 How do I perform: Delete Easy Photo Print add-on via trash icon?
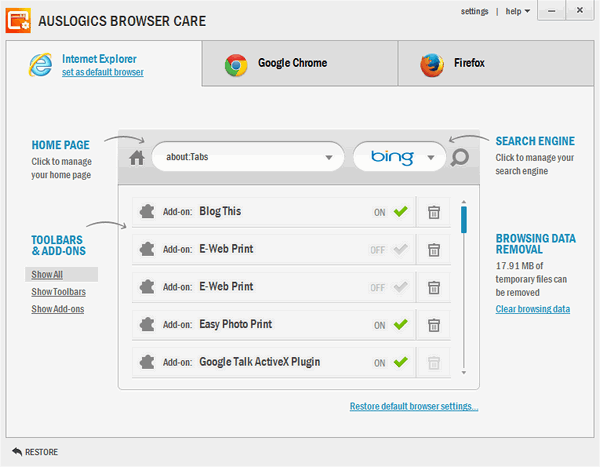[434, 325]
